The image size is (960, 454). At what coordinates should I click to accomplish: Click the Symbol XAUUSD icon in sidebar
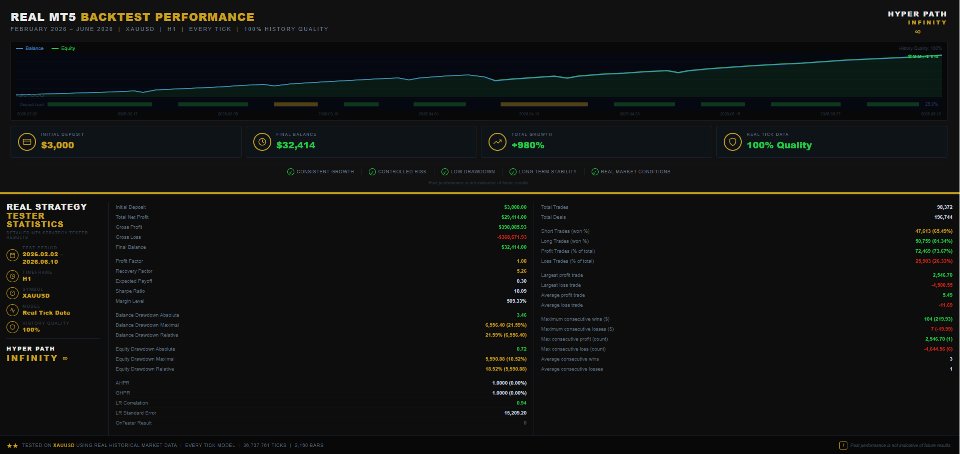[12, 293]
